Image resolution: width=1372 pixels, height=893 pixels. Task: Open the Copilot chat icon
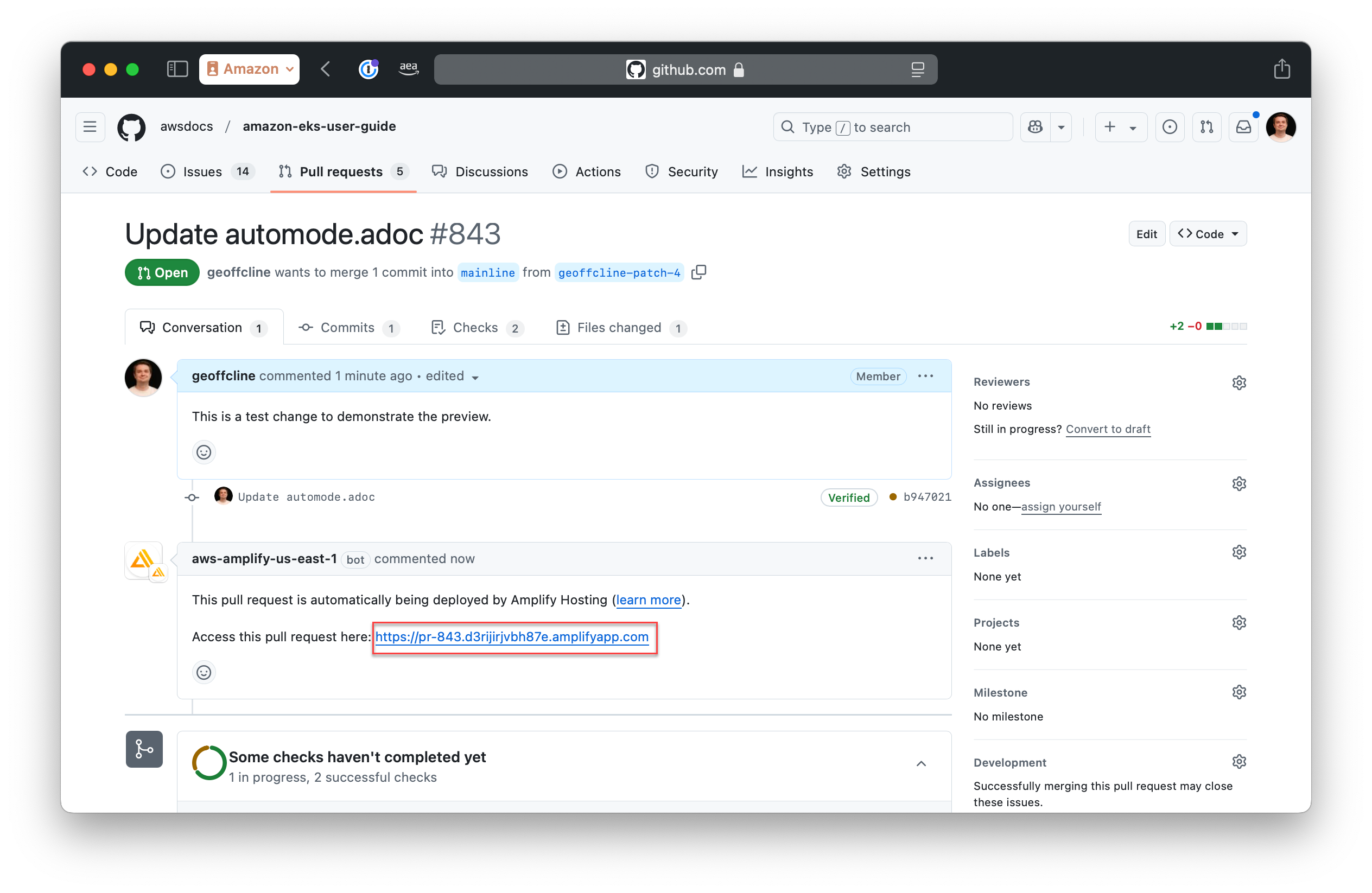click(x=1035, y=127)
